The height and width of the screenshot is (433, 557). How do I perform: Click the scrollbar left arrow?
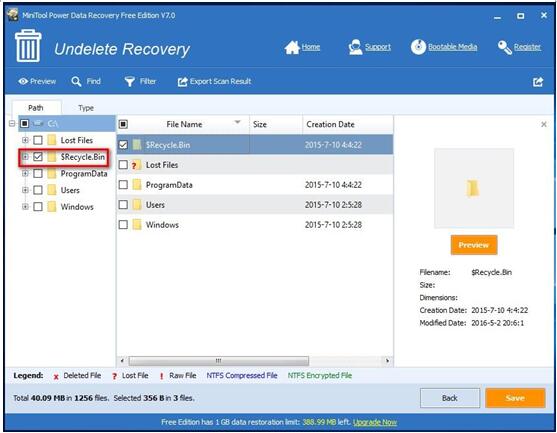[x=122, y=361]
